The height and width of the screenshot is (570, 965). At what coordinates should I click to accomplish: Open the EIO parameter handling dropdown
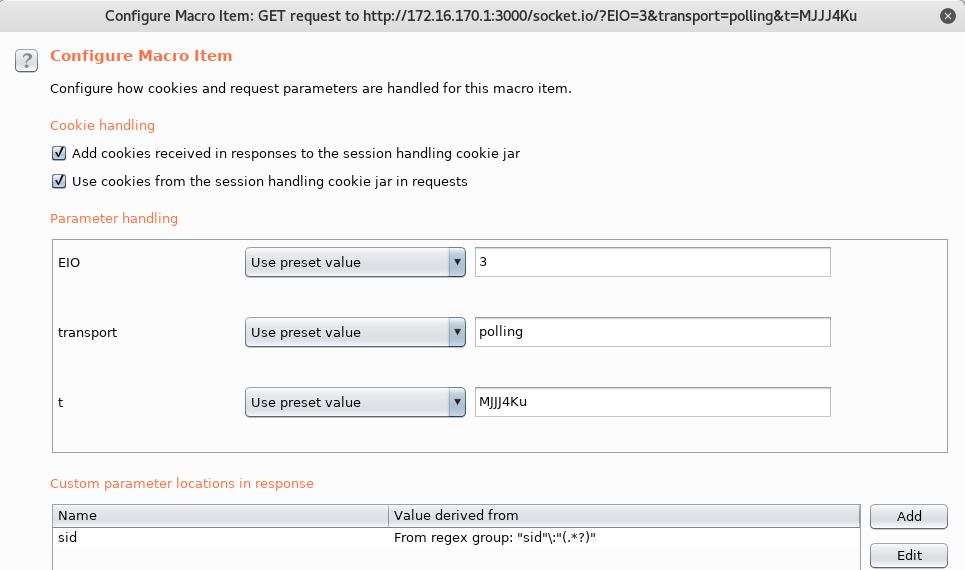tap(355, 262)
